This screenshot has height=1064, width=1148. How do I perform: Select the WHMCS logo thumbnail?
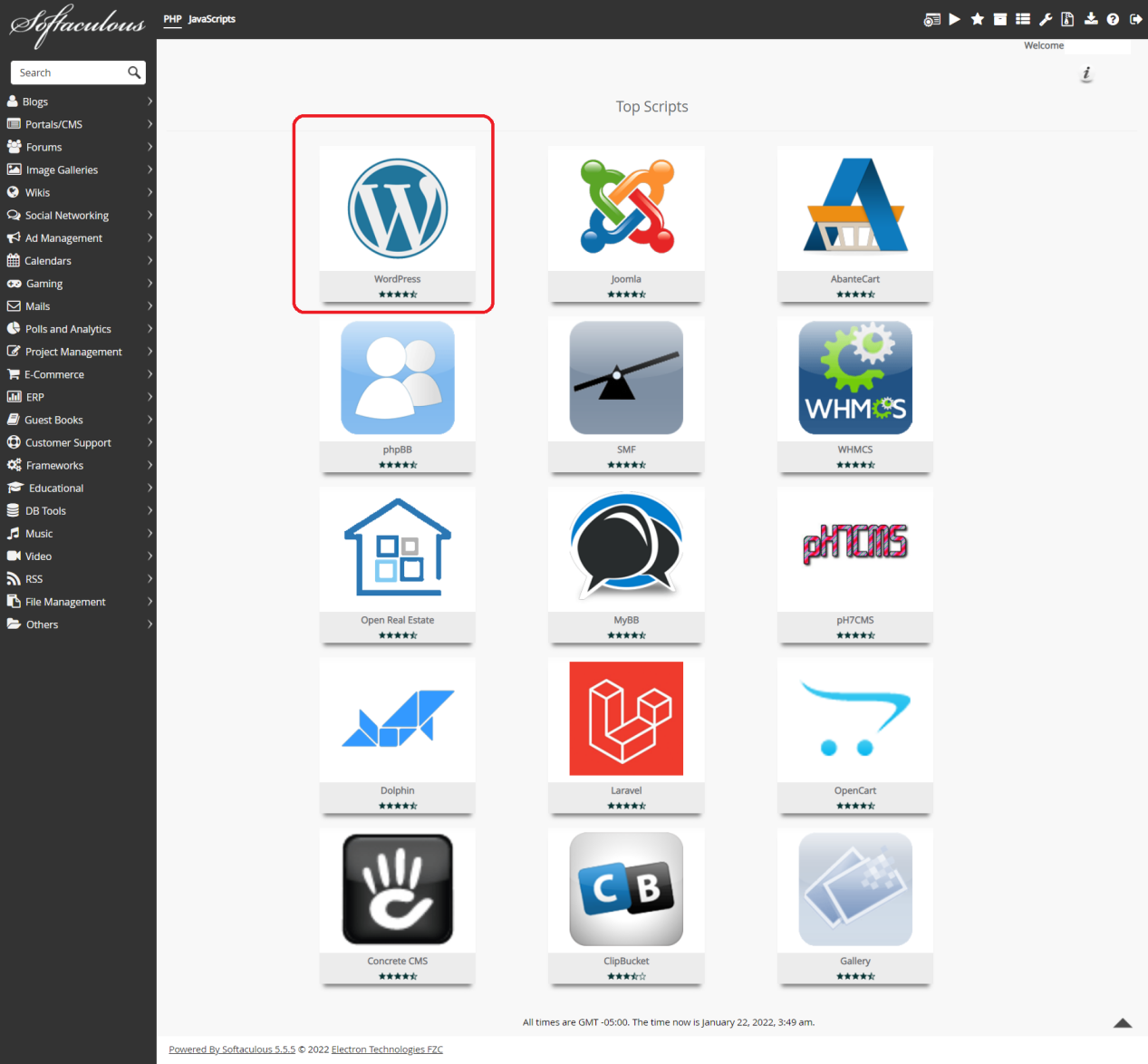[855, 378]
